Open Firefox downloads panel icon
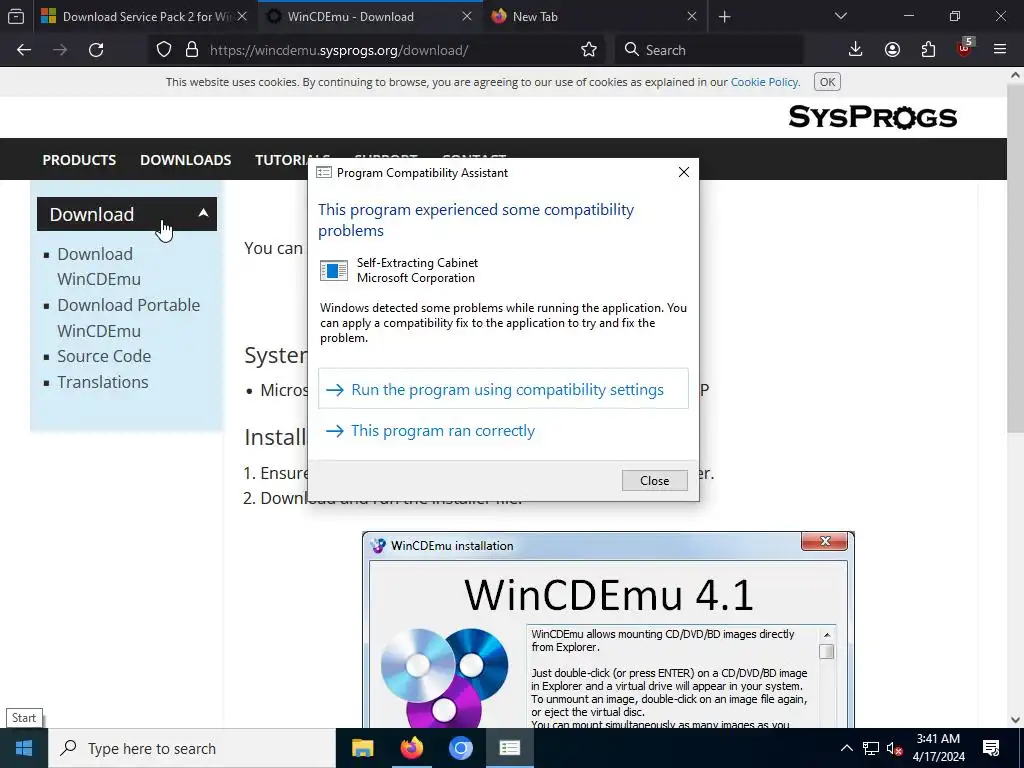The image size is (1024, 768). point(856,50)
